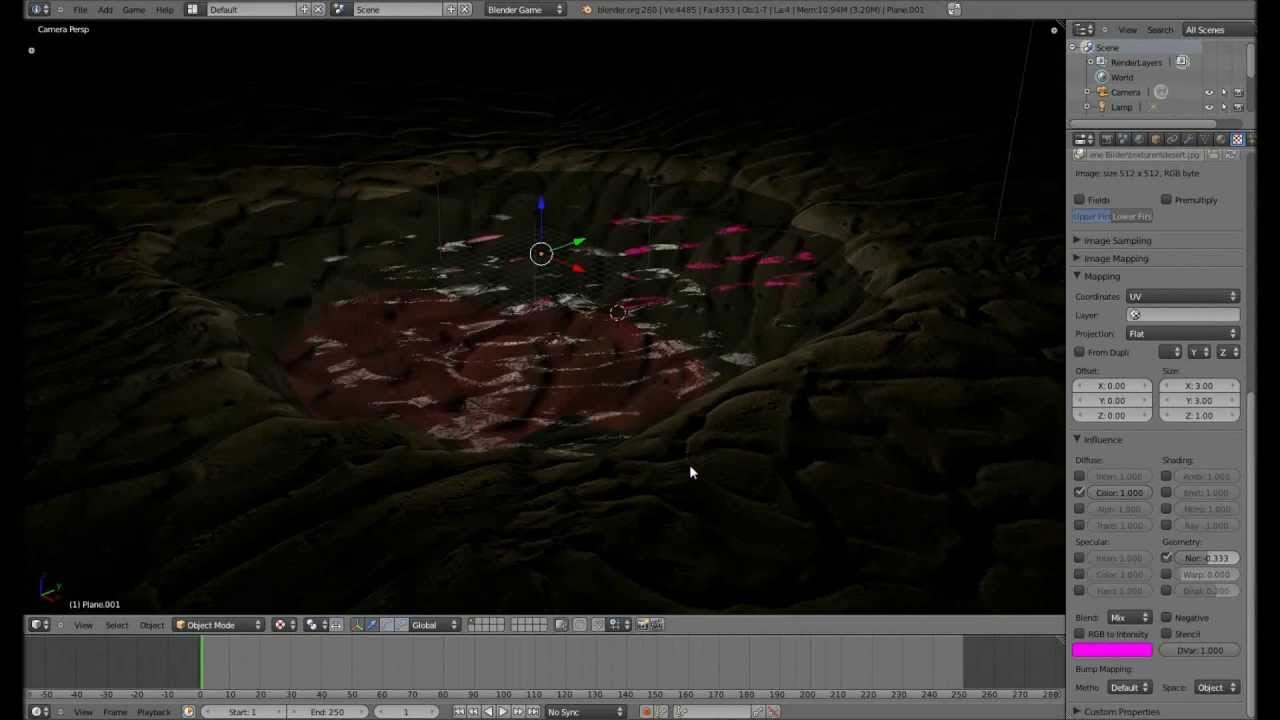The image size is (1280, 720).
Task: Open the Select menu in 3D view header
Action: point(117,625)
